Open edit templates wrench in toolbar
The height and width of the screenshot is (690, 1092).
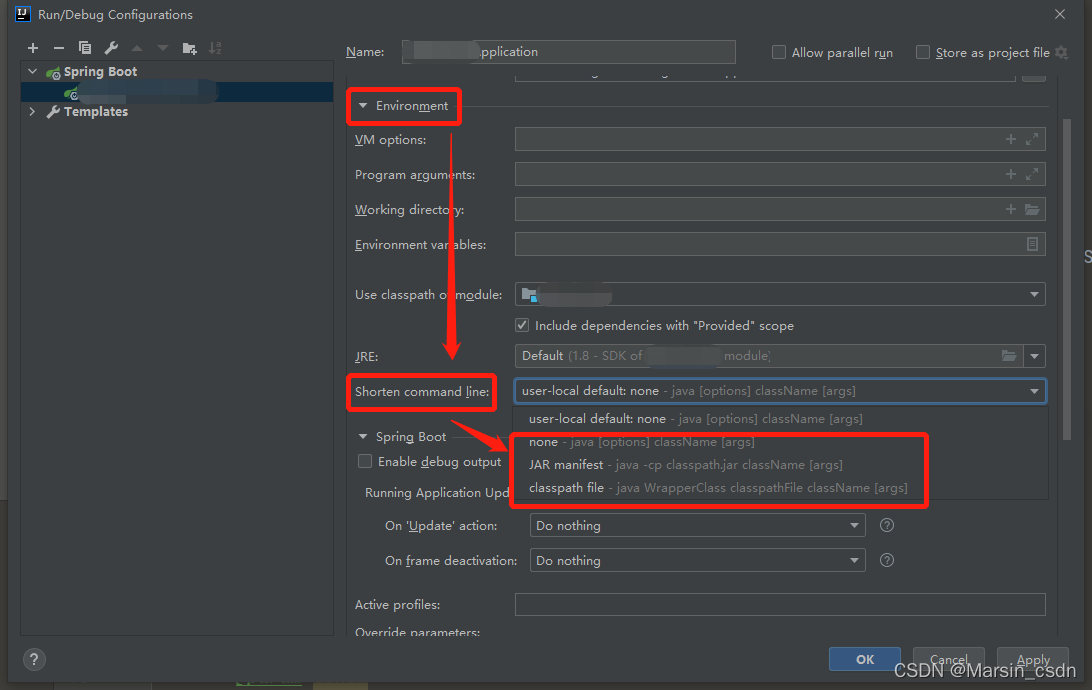tap(111, 48)
